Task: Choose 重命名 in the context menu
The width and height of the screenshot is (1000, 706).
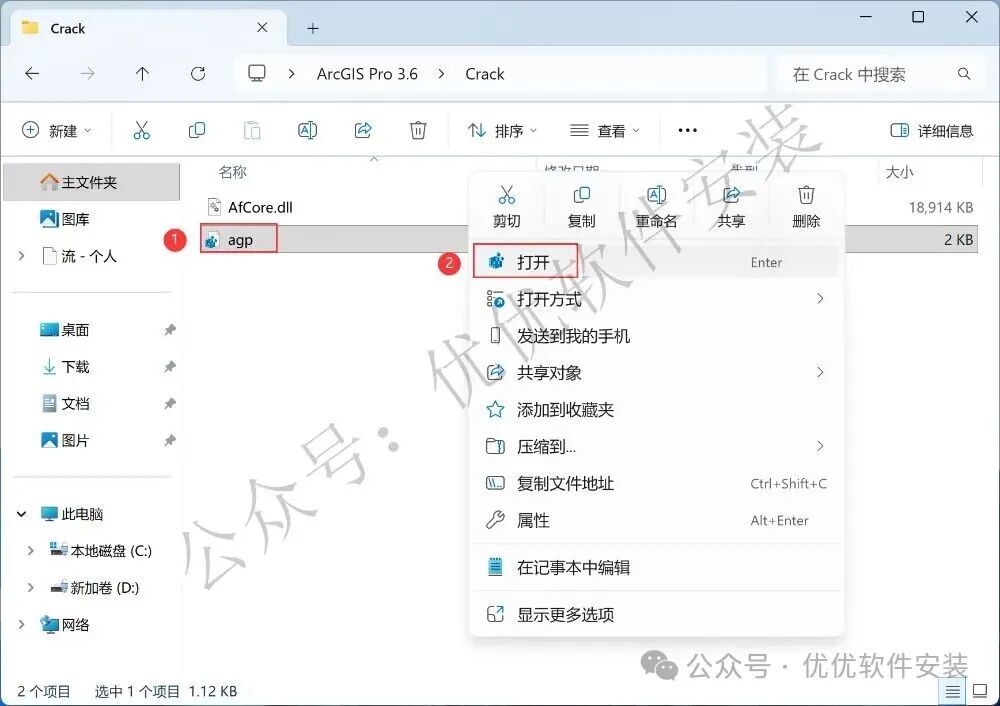Action: coord(656,207)
